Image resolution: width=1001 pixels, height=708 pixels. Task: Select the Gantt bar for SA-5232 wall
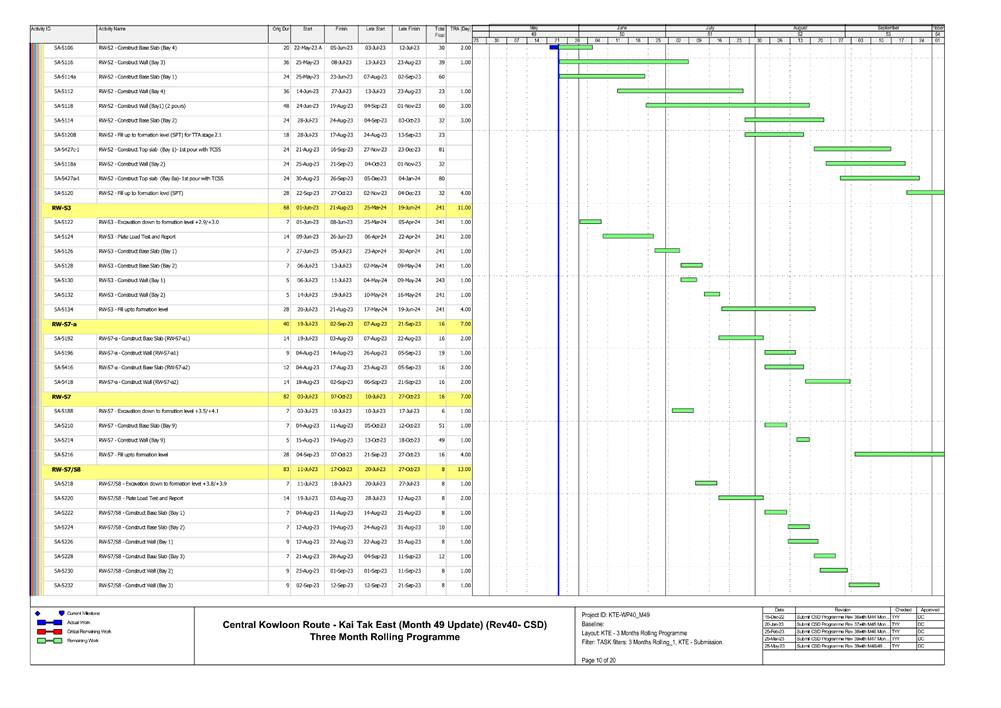tap(863, 585)
